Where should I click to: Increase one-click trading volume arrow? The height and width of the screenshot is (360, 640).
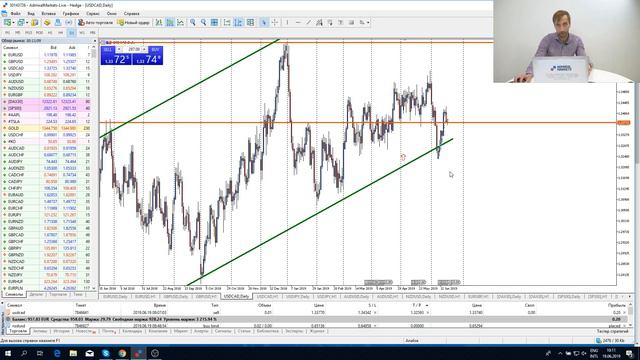pyautogui.click(x=144, y=49)
